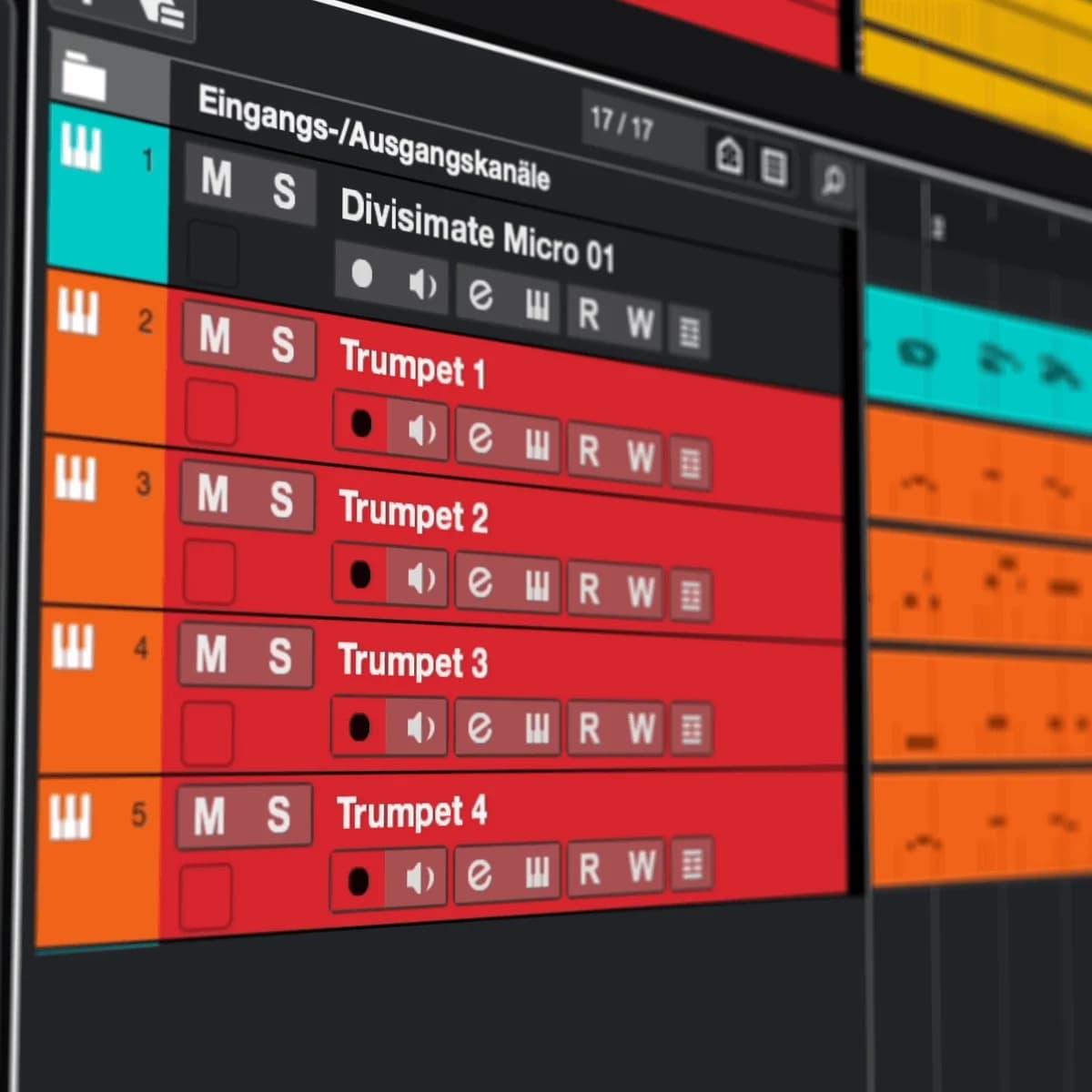Click the lanes icon on Trumpet 3
1092x1092 pixels.
(x=692, y=730)
